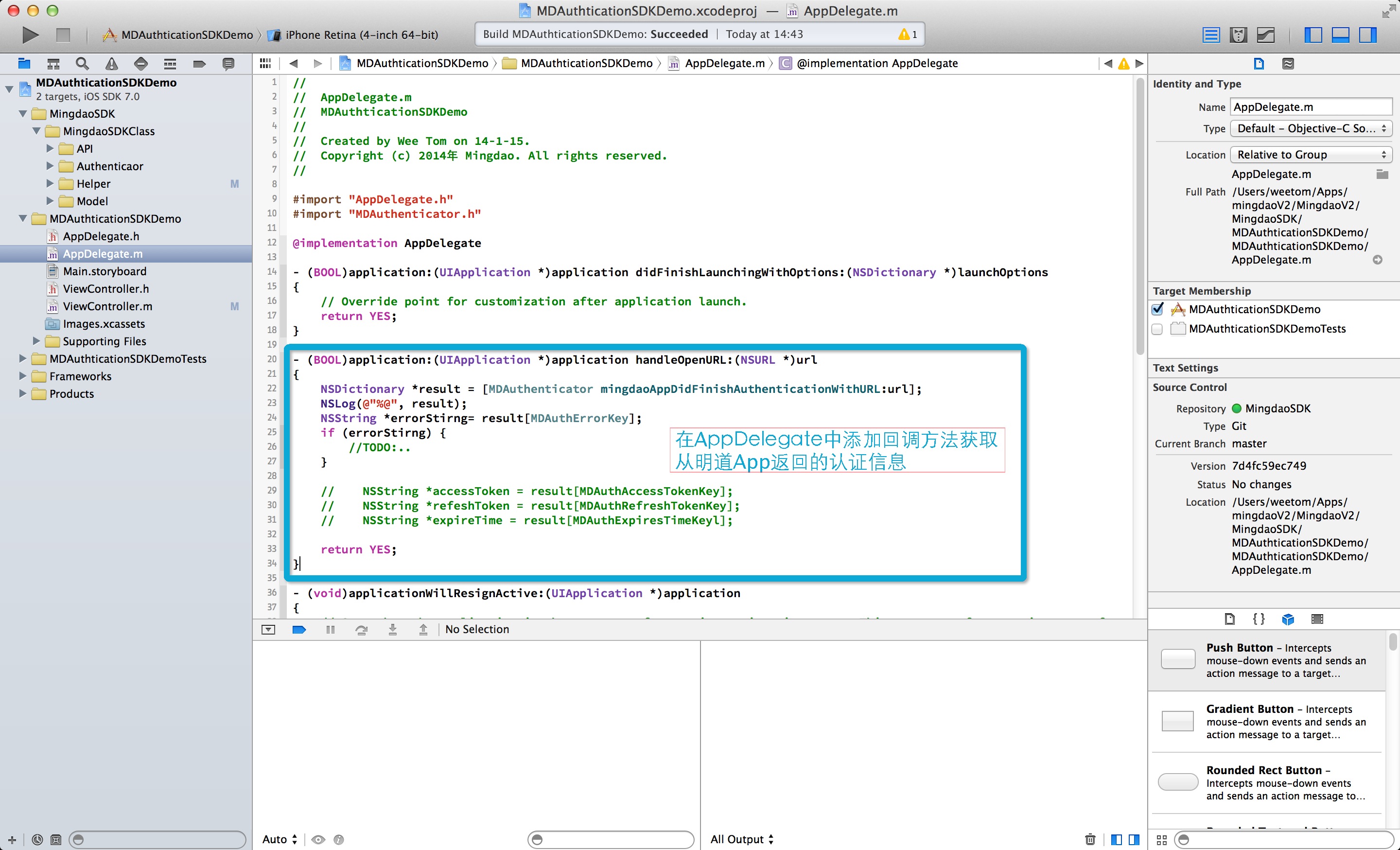Open the Breakpoint navigator icon
This screenshot has width=1400, height=850.
coord(199,64)
